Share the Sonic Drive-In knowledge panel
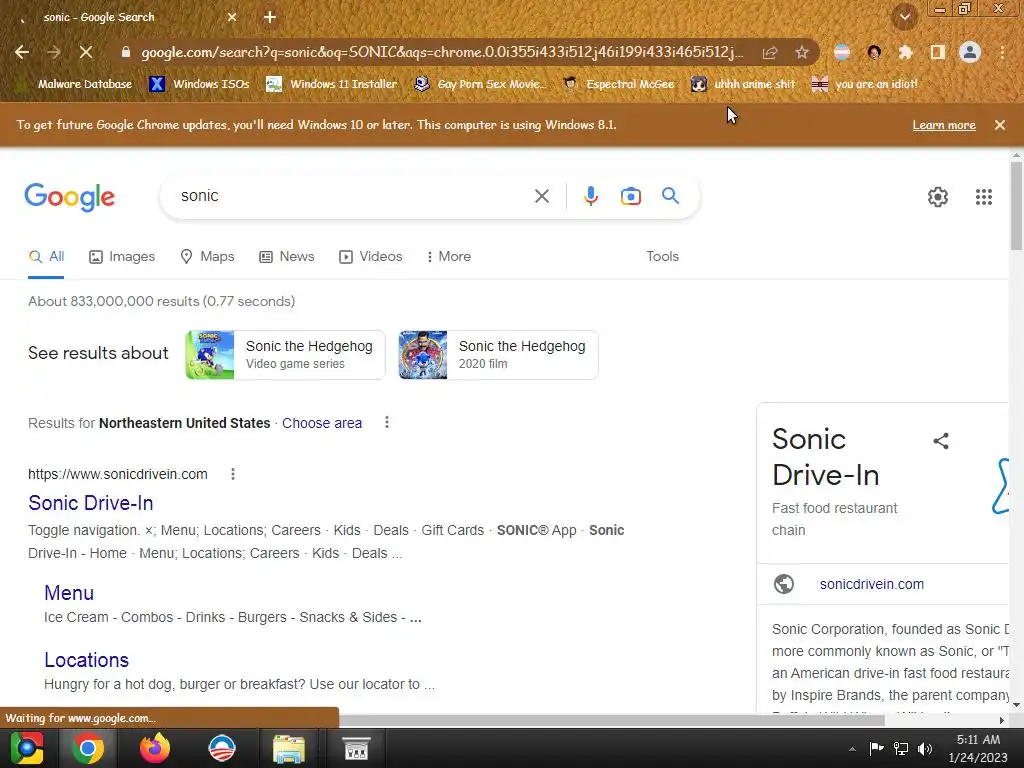Screen dimensions: 1024x768 click(940, 441)
